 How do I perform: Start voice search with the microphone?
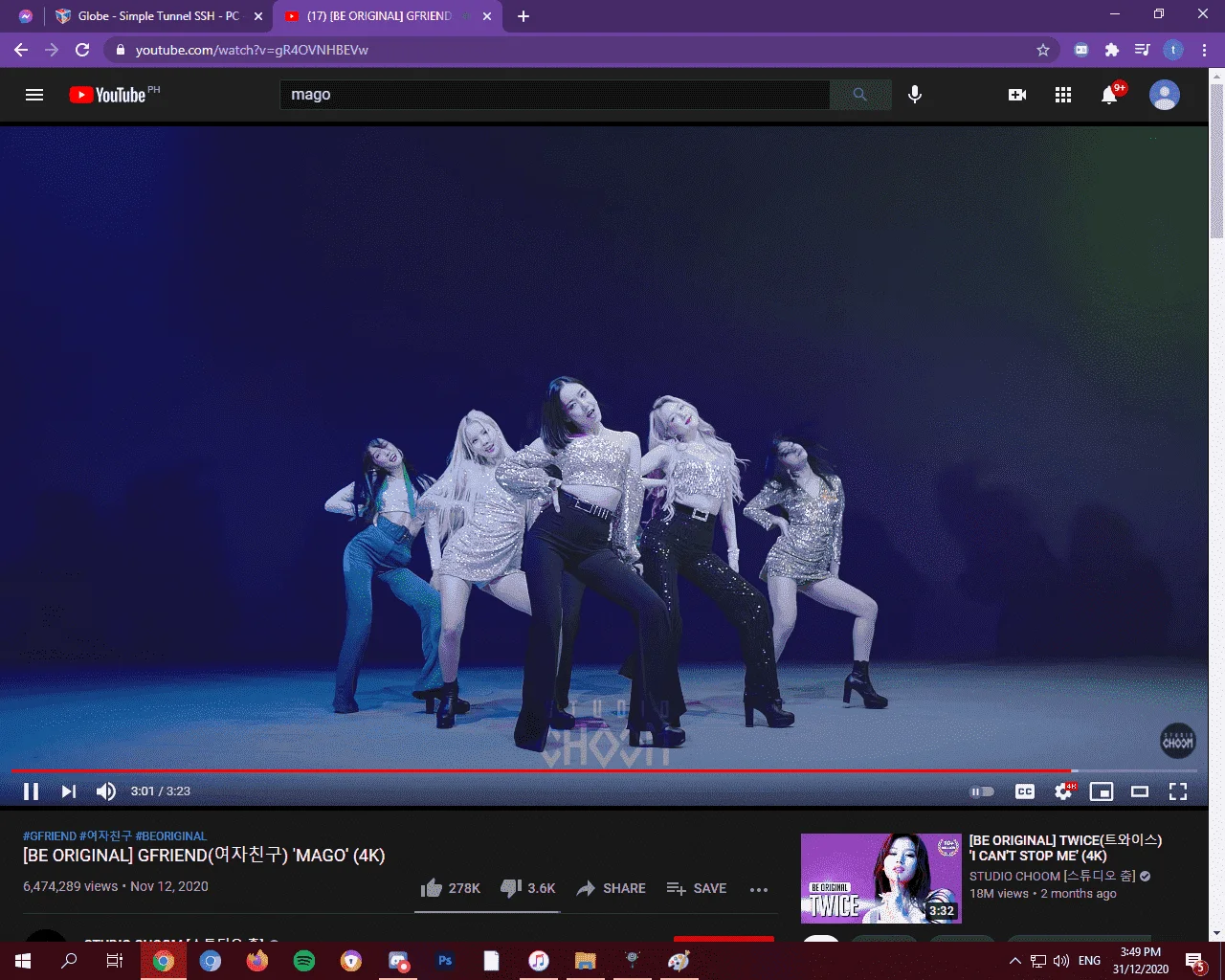coord(915,95)
